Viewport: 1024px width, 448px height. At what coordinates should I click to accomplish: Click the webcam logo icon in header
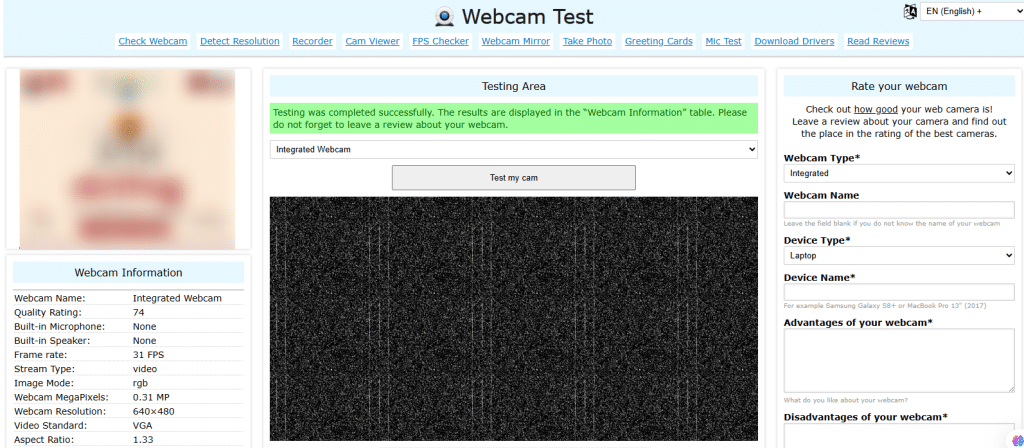(x=445, y=17)
